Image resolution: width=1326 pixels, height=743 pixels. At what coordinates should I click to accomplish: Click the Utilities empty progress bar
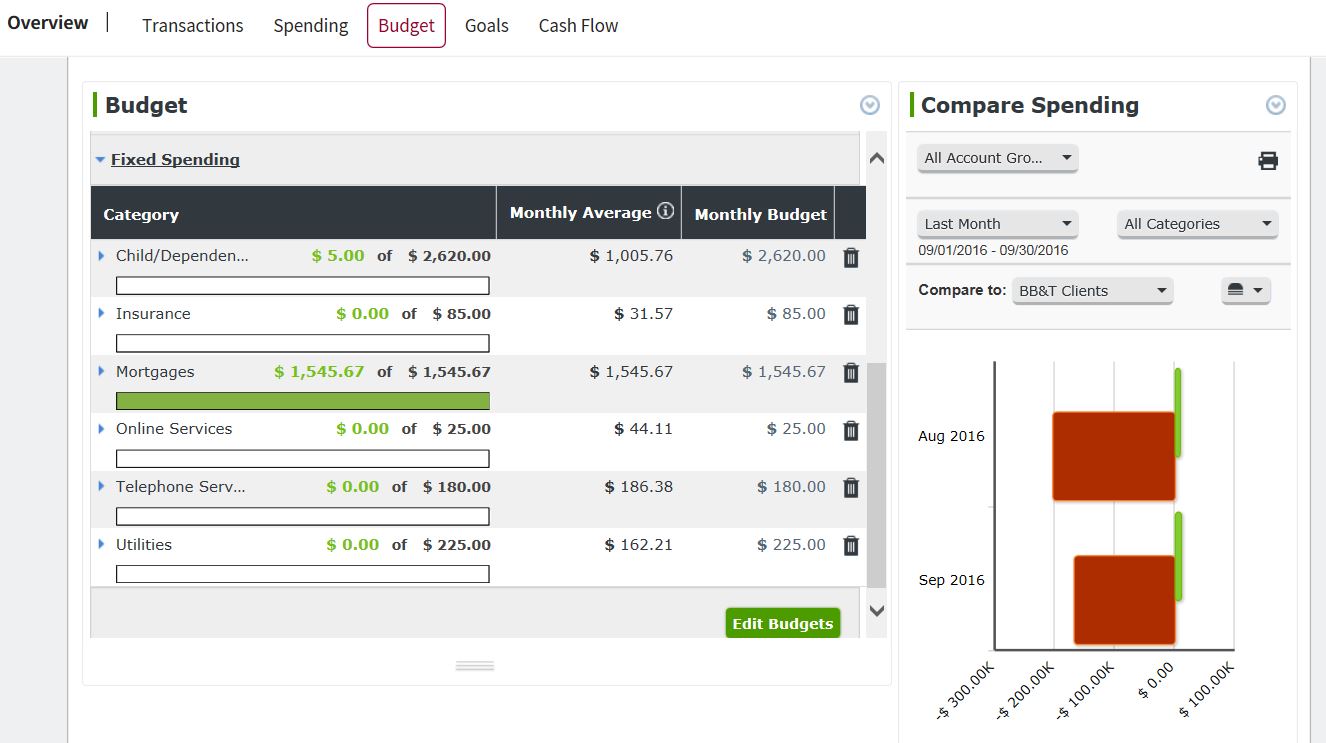(303, 574)
